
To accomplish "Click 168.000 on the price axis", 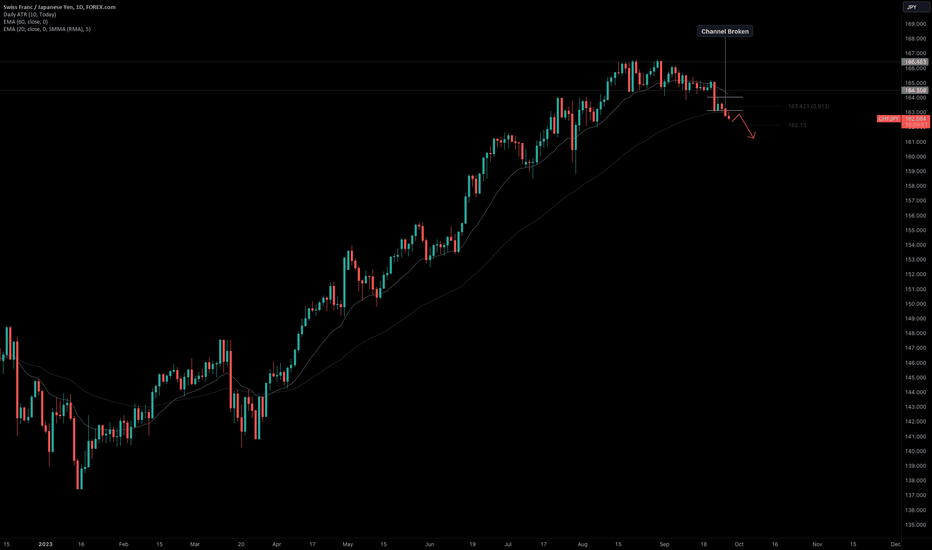I will [x=916, y=39].
